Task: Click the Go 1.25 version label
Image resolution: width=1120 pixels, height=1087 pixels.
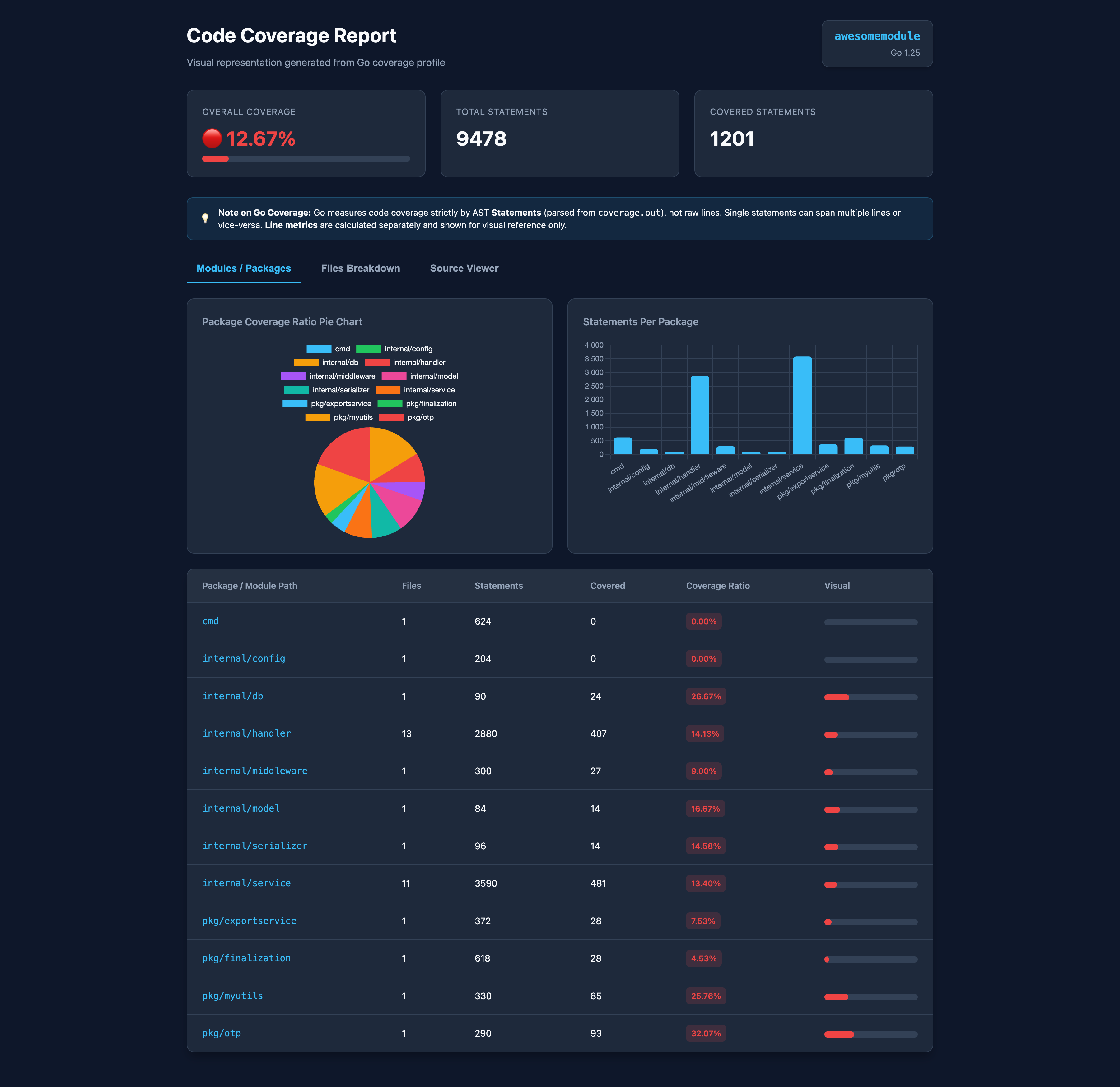Action: click(905, 53)
